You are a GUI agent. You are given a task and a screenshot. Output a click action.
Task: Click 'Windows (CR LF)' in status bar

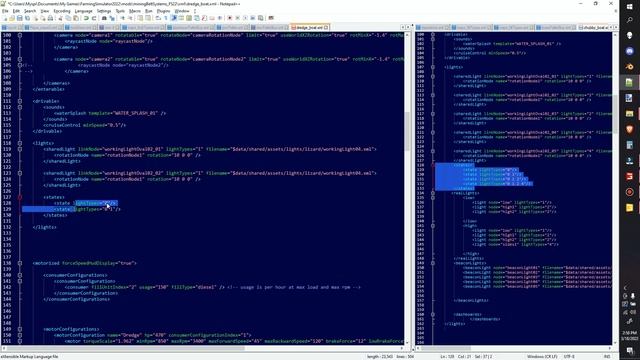click(x=542, y=357)
